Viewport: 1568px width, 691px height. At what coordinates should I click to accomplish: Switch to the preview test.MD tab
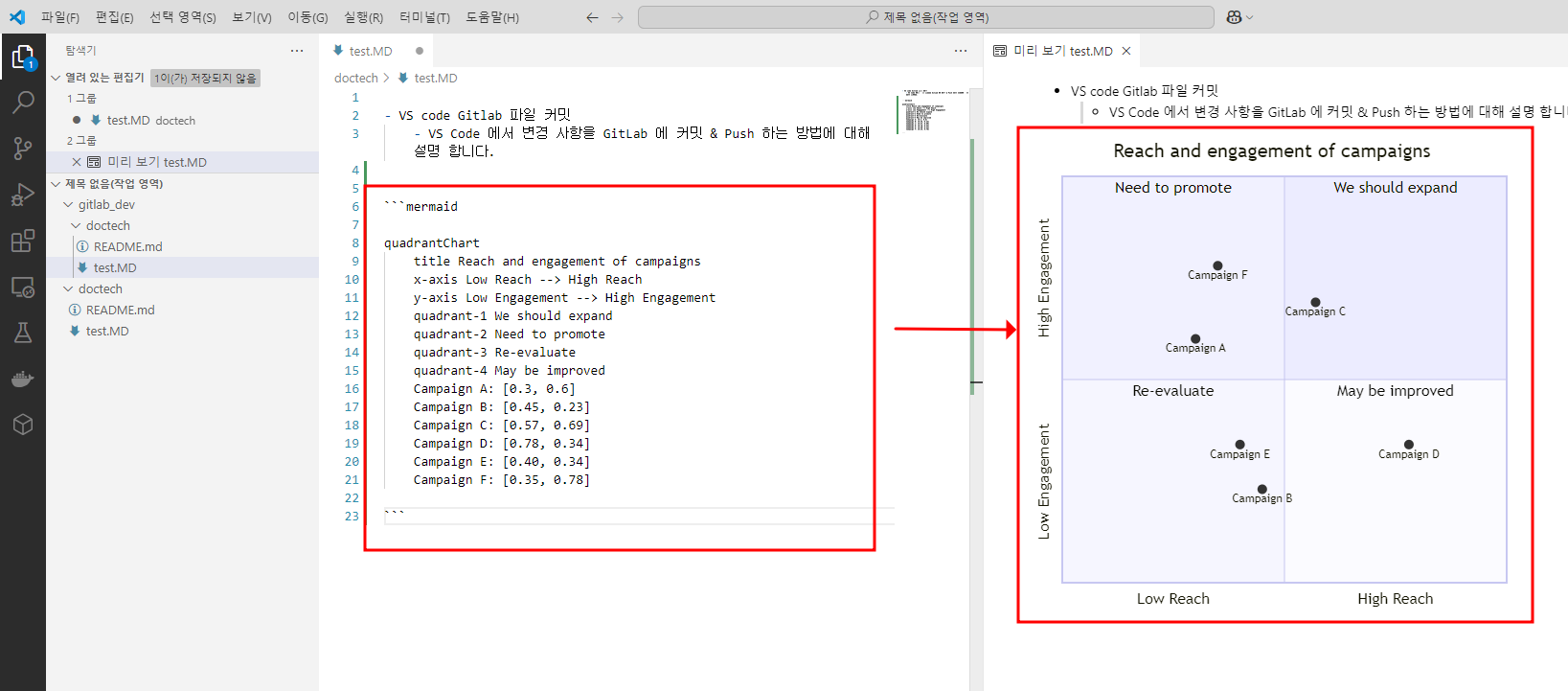1061,51
